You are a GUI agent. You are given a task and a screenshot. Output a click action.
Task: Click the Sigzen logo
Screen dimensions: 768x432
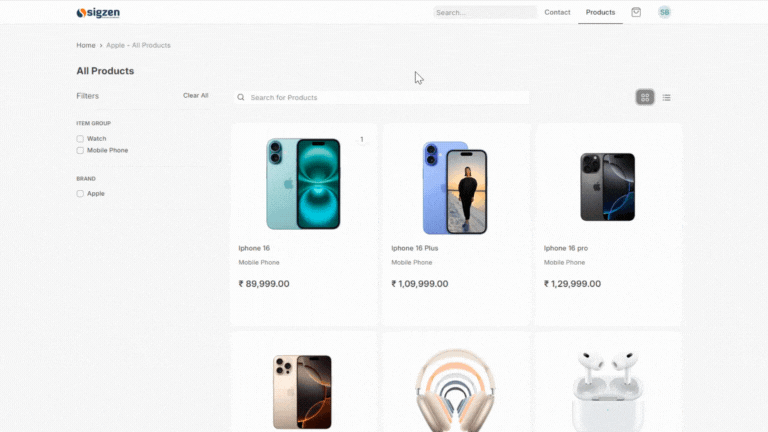pos(98,13)
